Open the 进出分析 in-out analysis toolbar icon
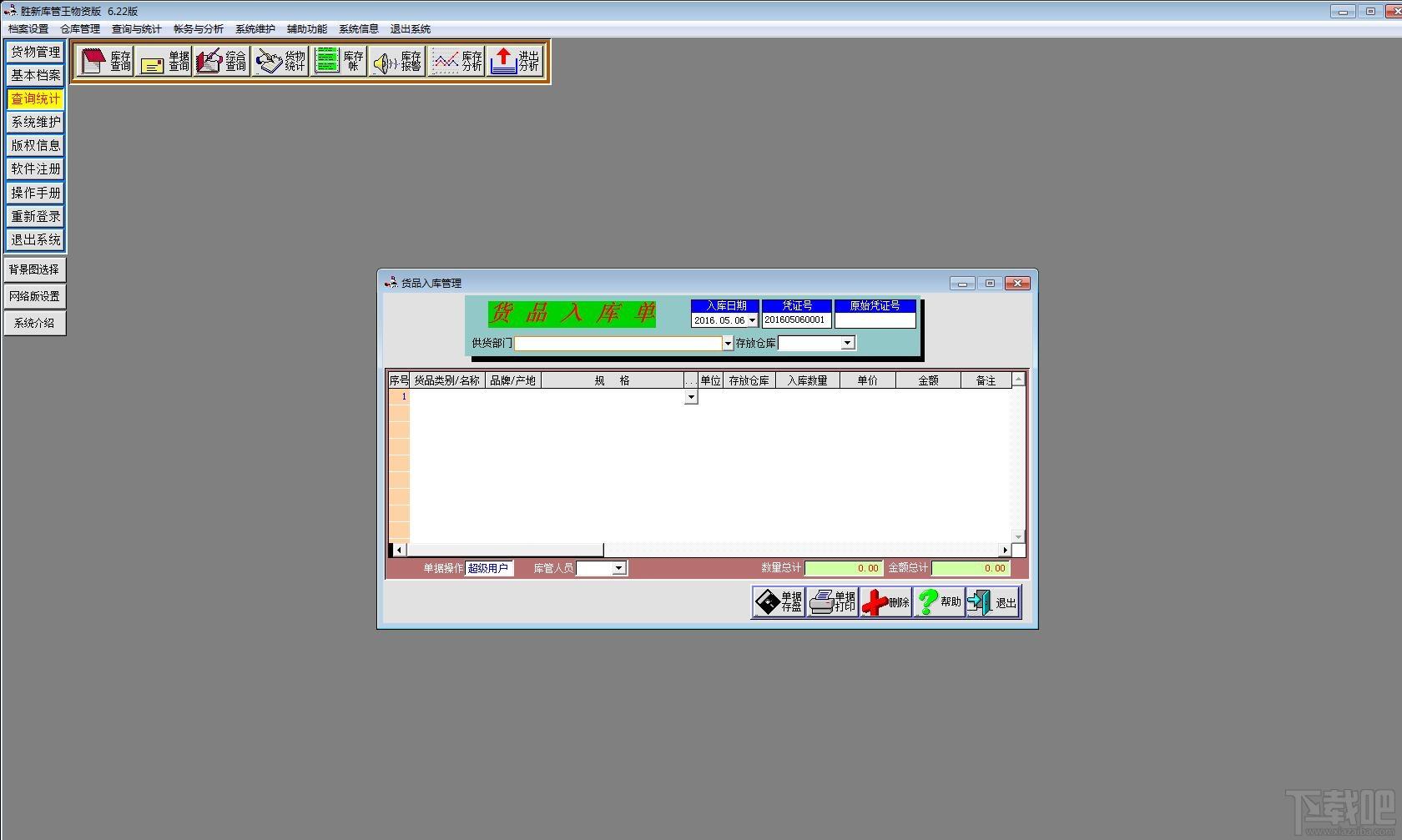This screenshot has width=1402, height=840. tap(515, 61)
